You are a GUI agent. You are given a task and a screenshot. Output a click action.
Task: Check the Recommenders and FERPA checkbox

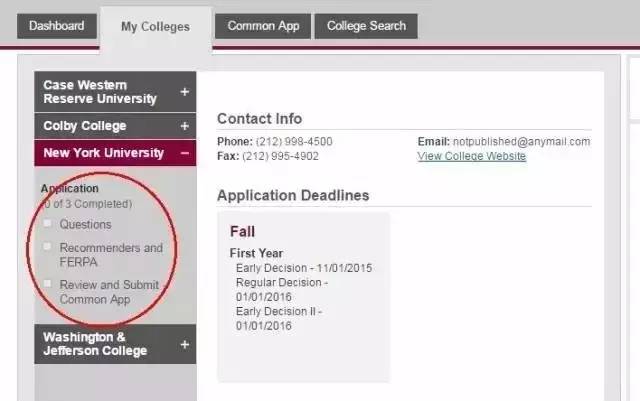click(x=47, y=246)
